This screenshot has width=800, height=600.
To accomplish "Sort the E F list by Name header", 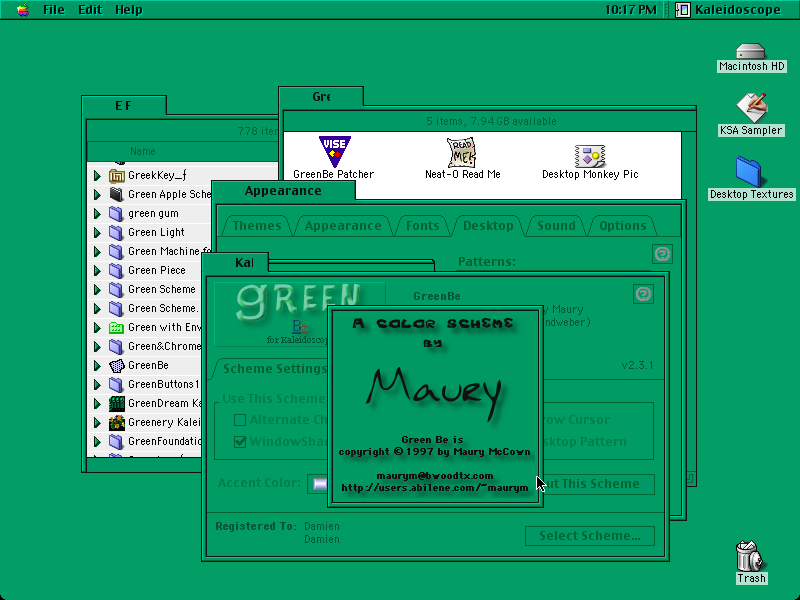I will click(x=142, y=152).
